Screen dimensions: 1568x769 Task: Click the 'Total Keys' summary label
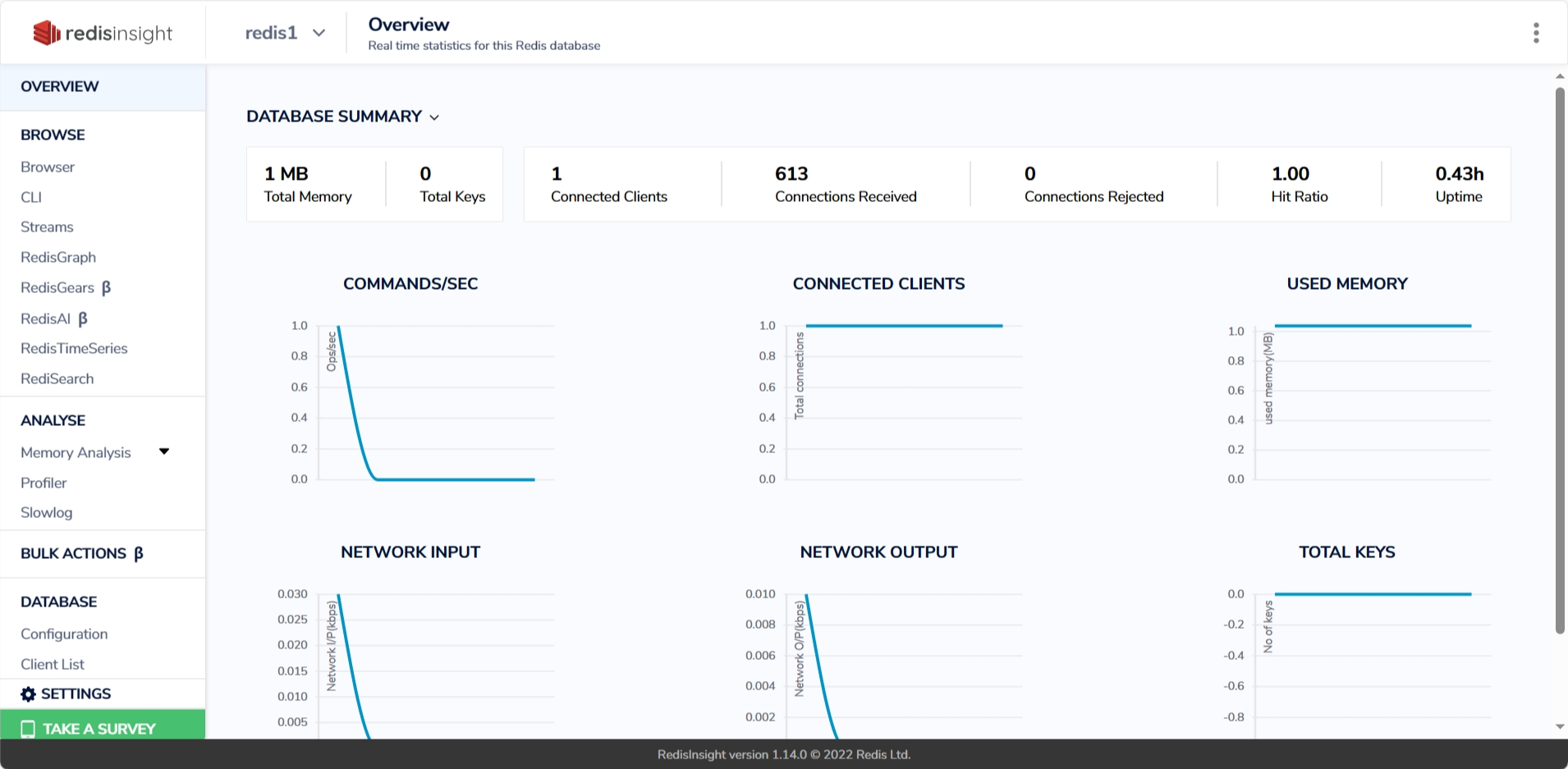tap(452, 197)
